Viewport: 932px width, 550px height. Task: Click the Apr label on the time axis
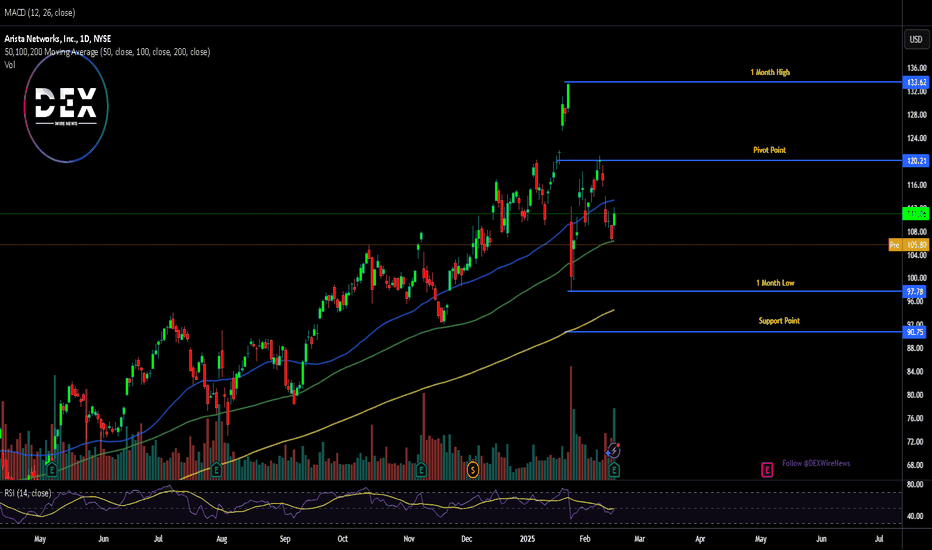(700, 539)
